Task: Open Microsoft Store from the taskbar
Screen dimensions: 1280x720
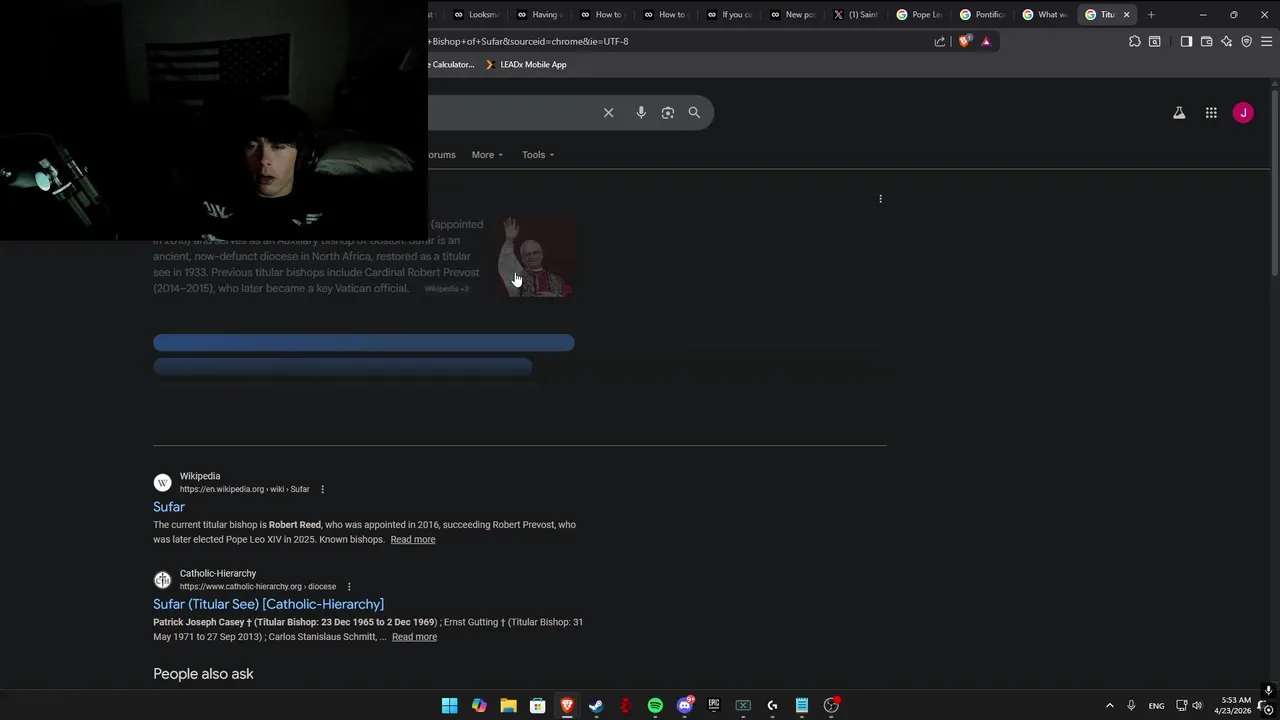Action: 538,706
